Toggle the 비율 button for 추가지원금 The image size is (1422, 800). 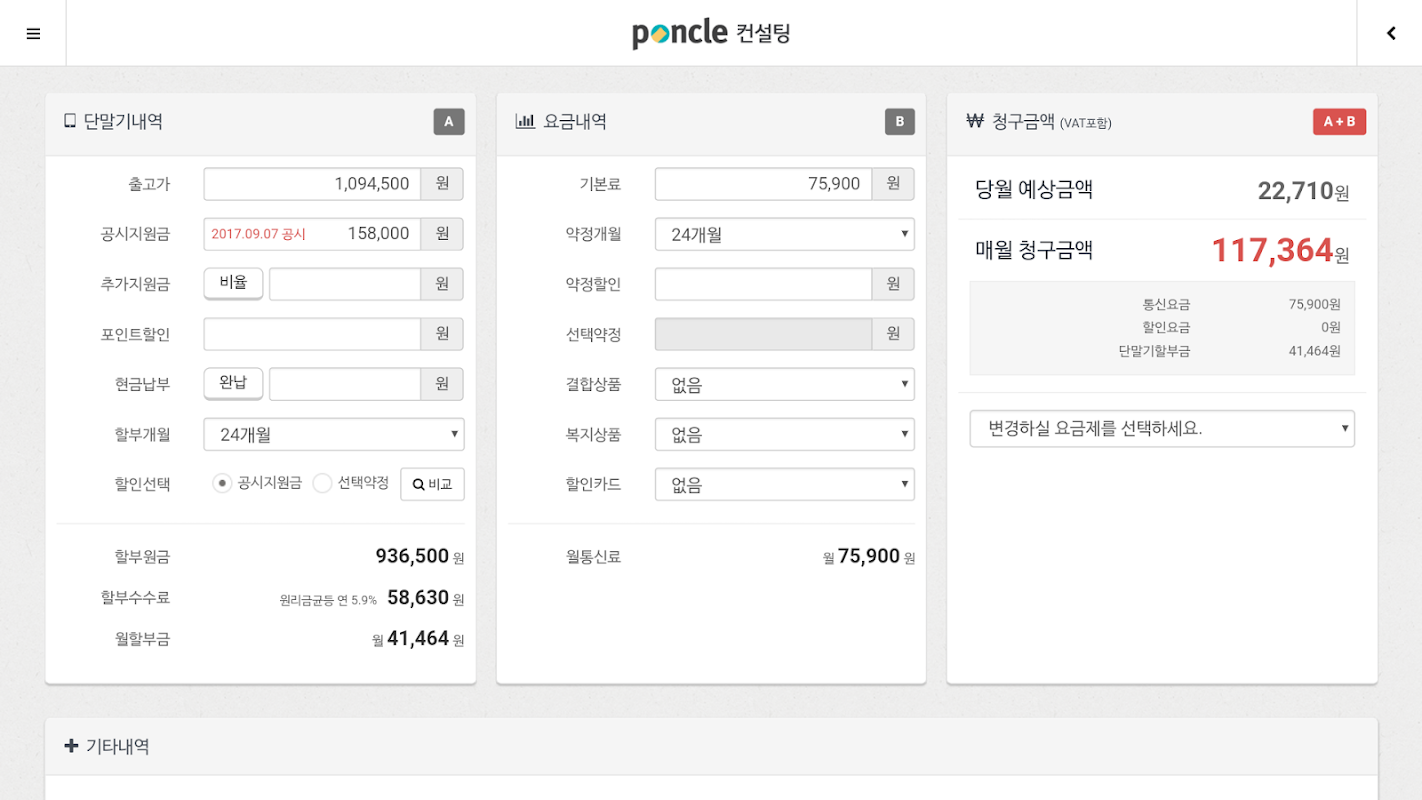[x=233, y=283]
